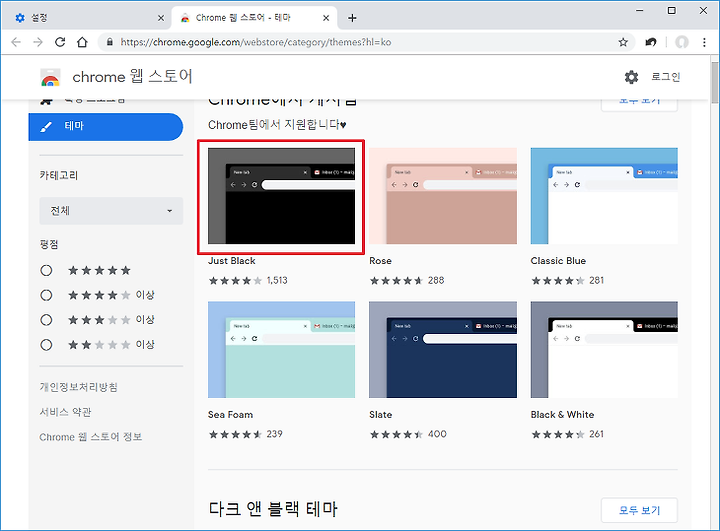Open the Chrome 웹 스토어 정보 link

(x=90, y=437)
